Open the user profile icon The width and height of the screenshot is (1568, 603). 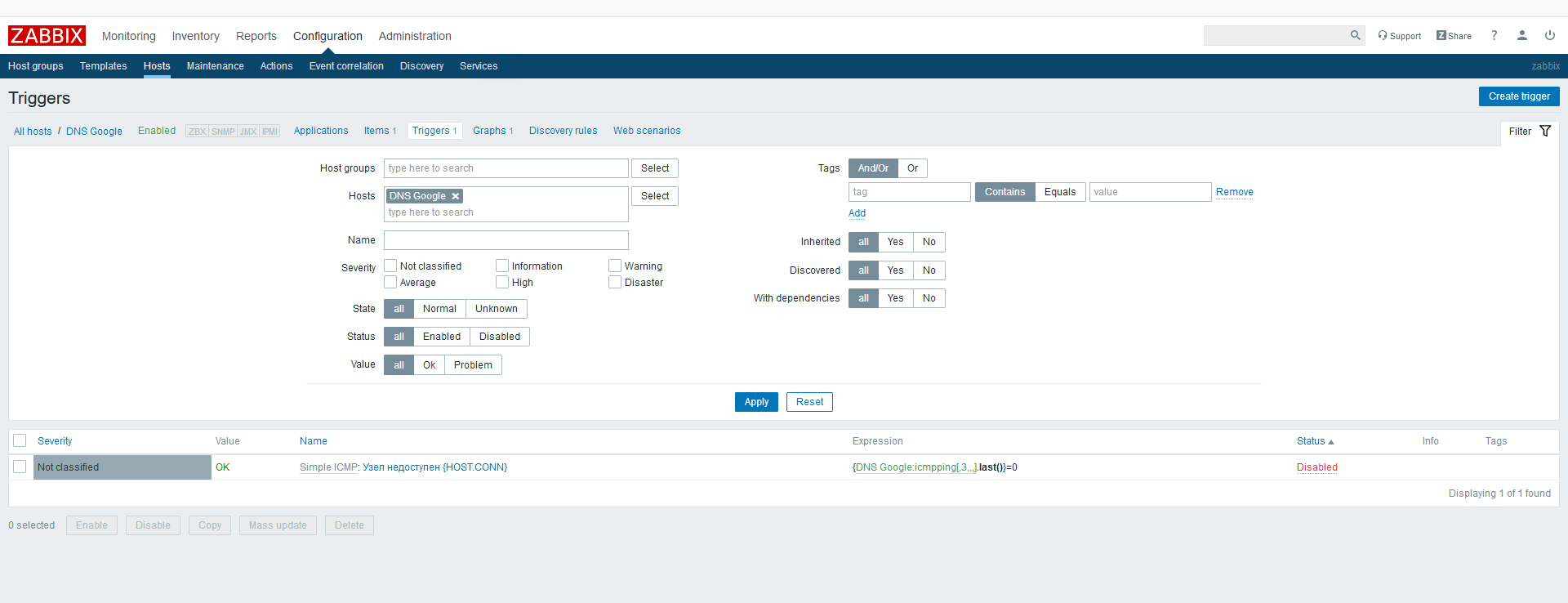(x=1522, y=36)
